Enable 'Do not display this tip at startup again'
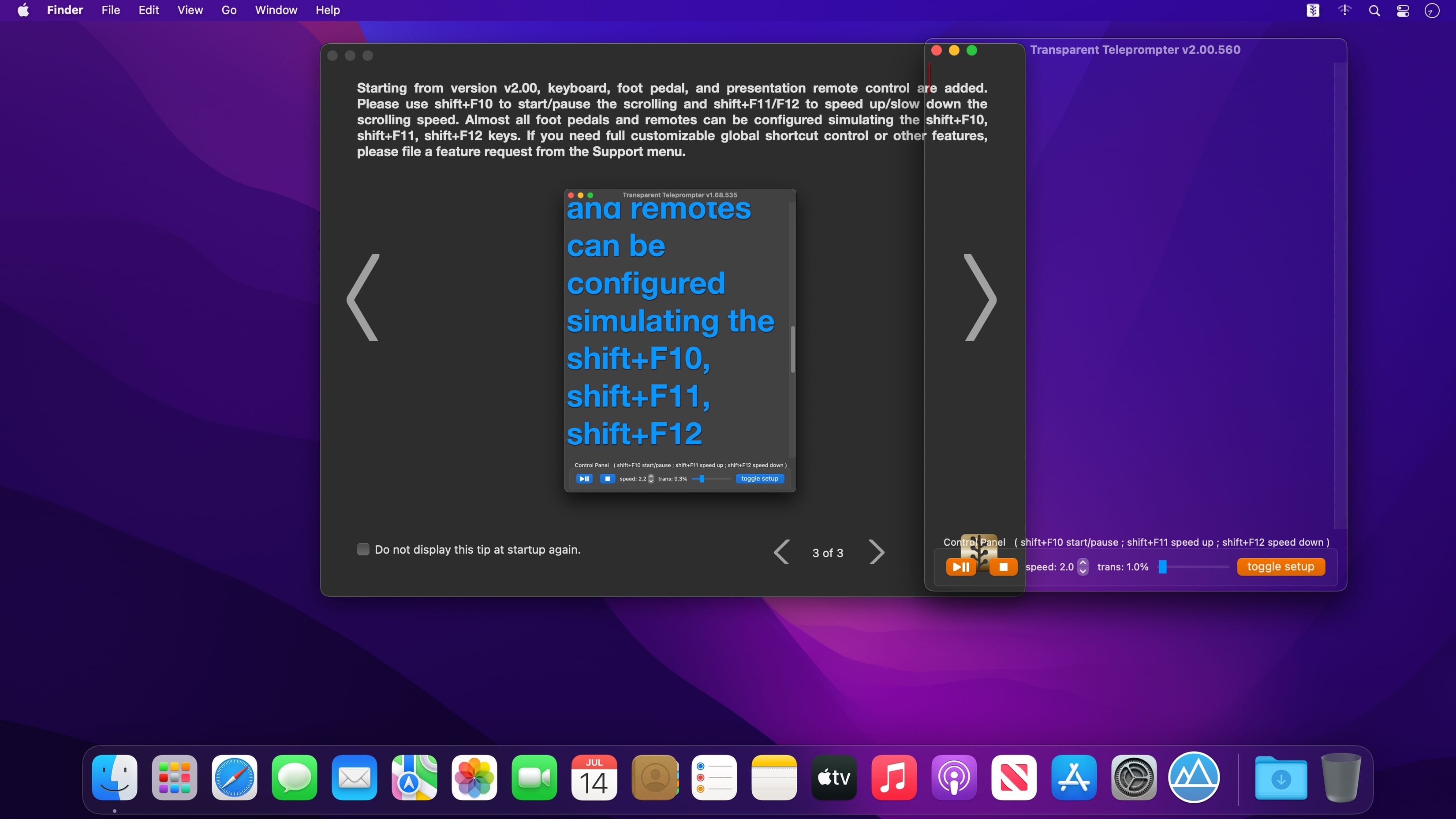This screenshot has height=819, width=1456. point(363,549)
